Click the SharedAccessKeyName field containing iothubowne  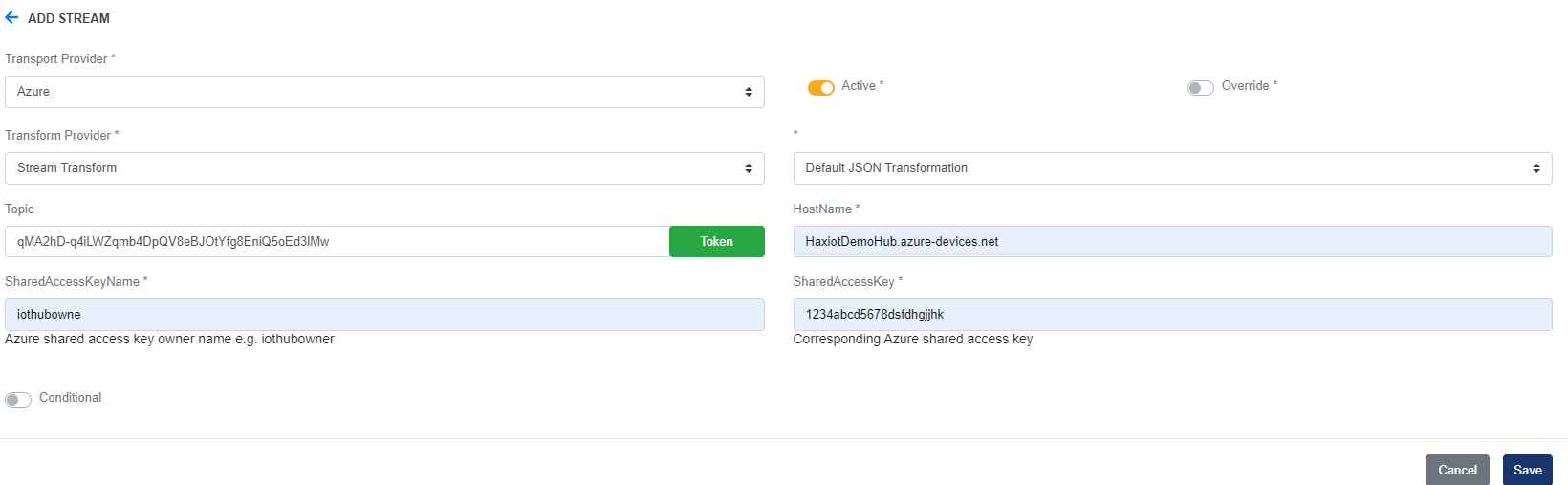tap(384, 315)
